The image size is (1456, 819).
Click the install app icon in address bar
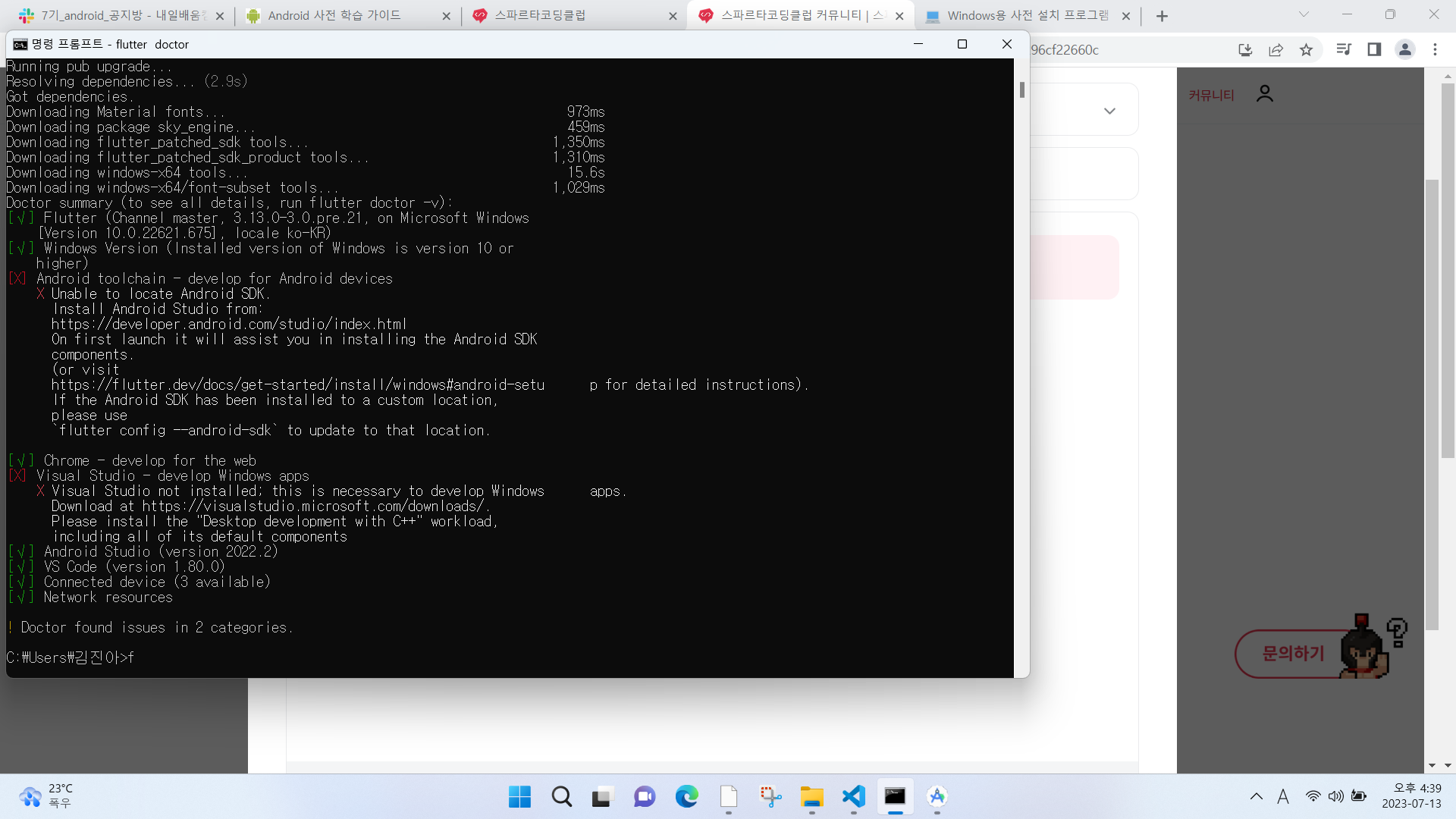(x=1245, y=50)
